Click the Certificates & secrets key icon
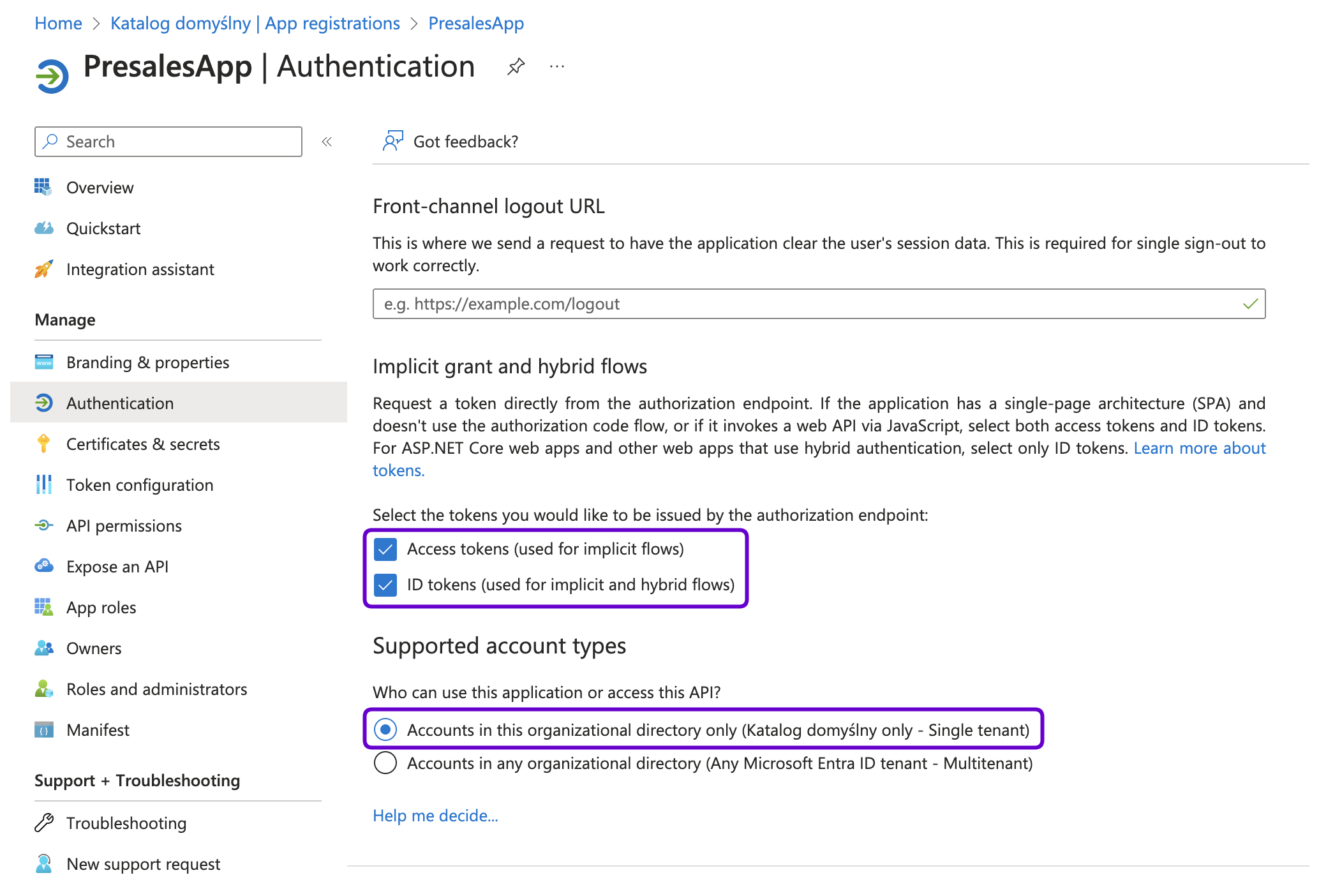Image resolution: width=1319 pixels, height=896 pixels. pos(43,444)
